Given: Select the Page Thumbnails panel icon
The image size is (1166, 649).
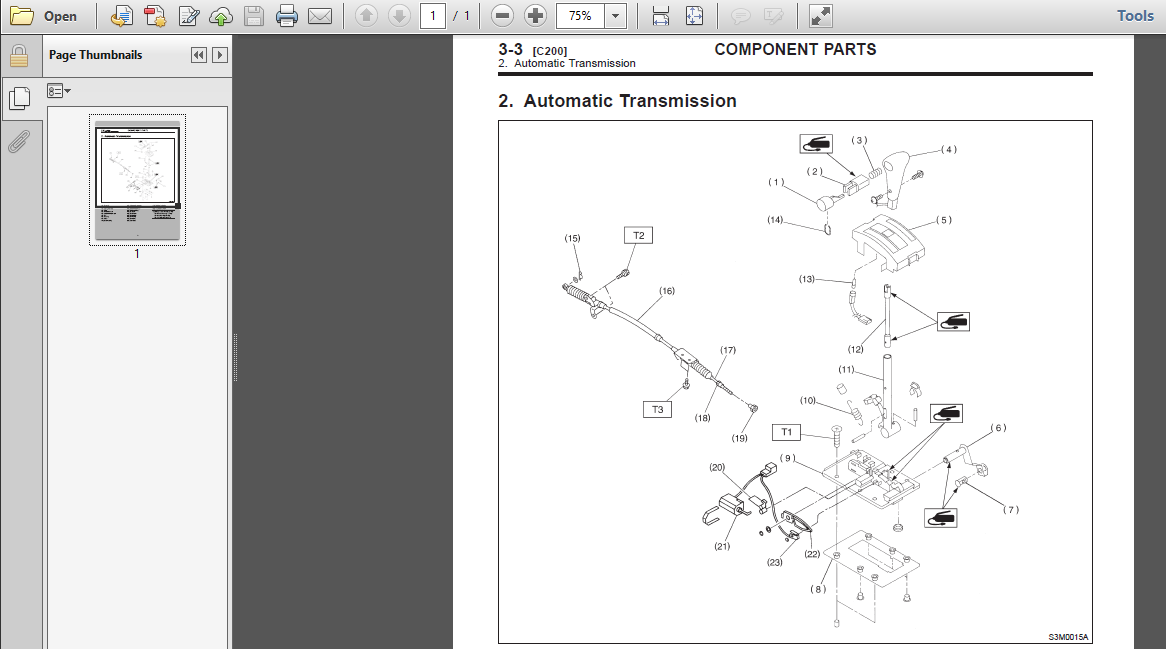Looking at the screenshot, I should coord(19,98).
